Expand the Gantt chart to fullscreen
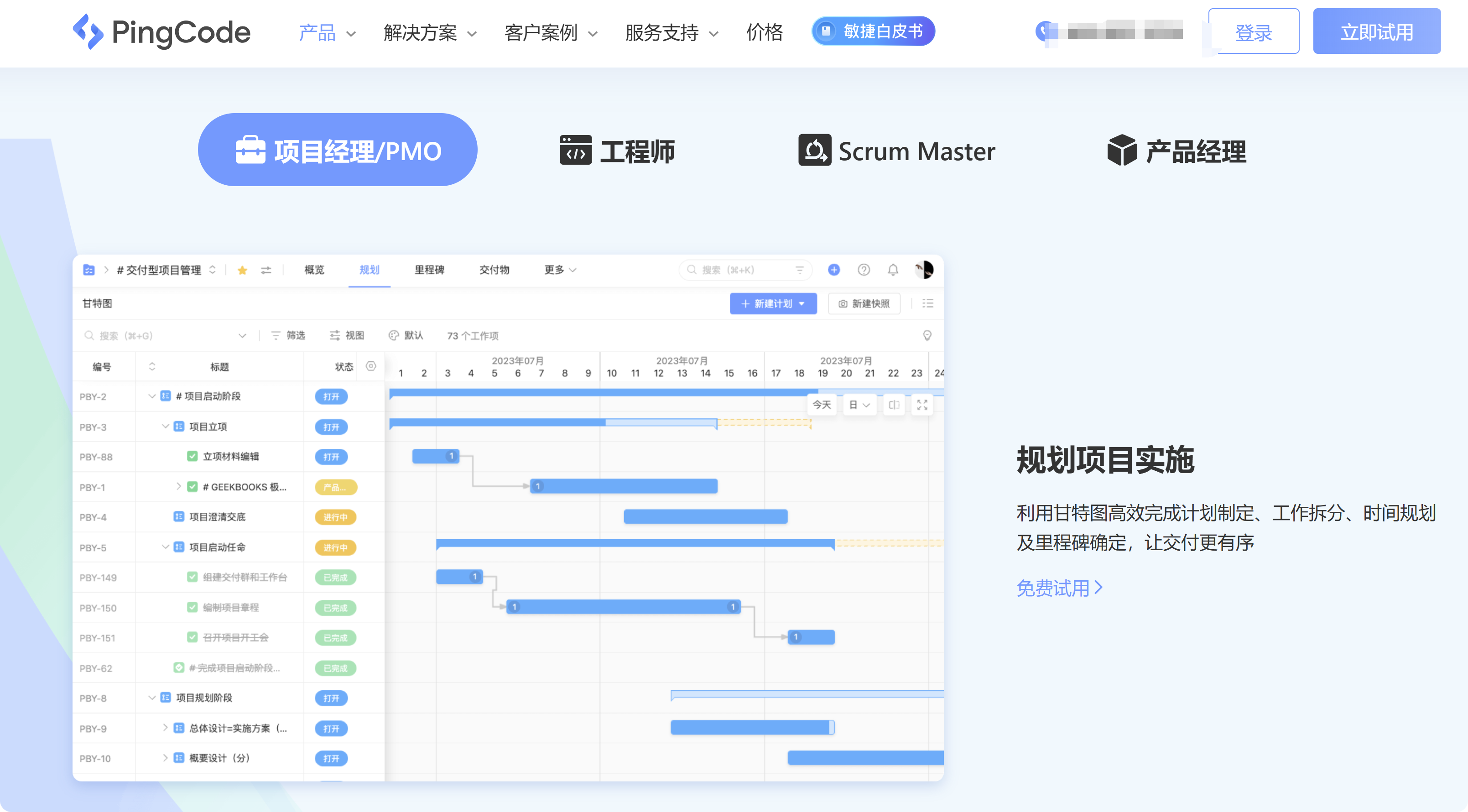The height and width of the screenshot is (812, 1468). 922,405
